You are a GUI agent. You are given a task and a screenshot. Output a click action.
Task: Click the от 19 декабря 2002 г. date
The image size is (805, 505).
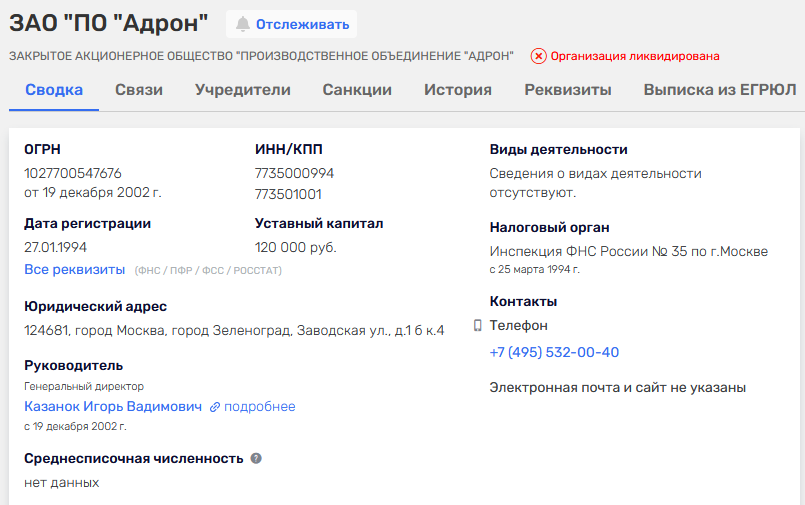(x=93, y=192)
